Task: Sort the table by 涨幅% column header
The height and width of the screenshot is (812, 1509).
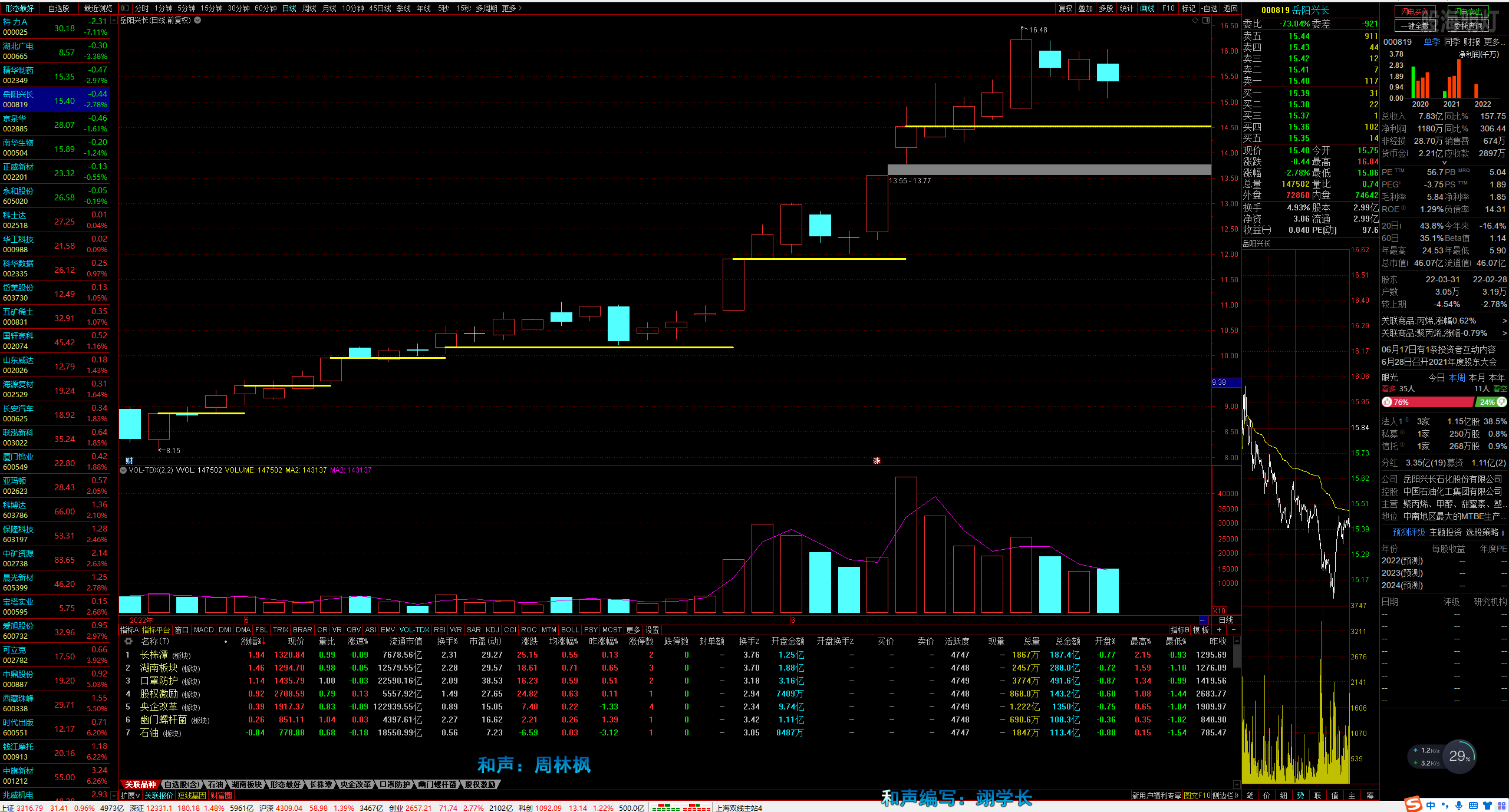Action: (x=252, y=642)
